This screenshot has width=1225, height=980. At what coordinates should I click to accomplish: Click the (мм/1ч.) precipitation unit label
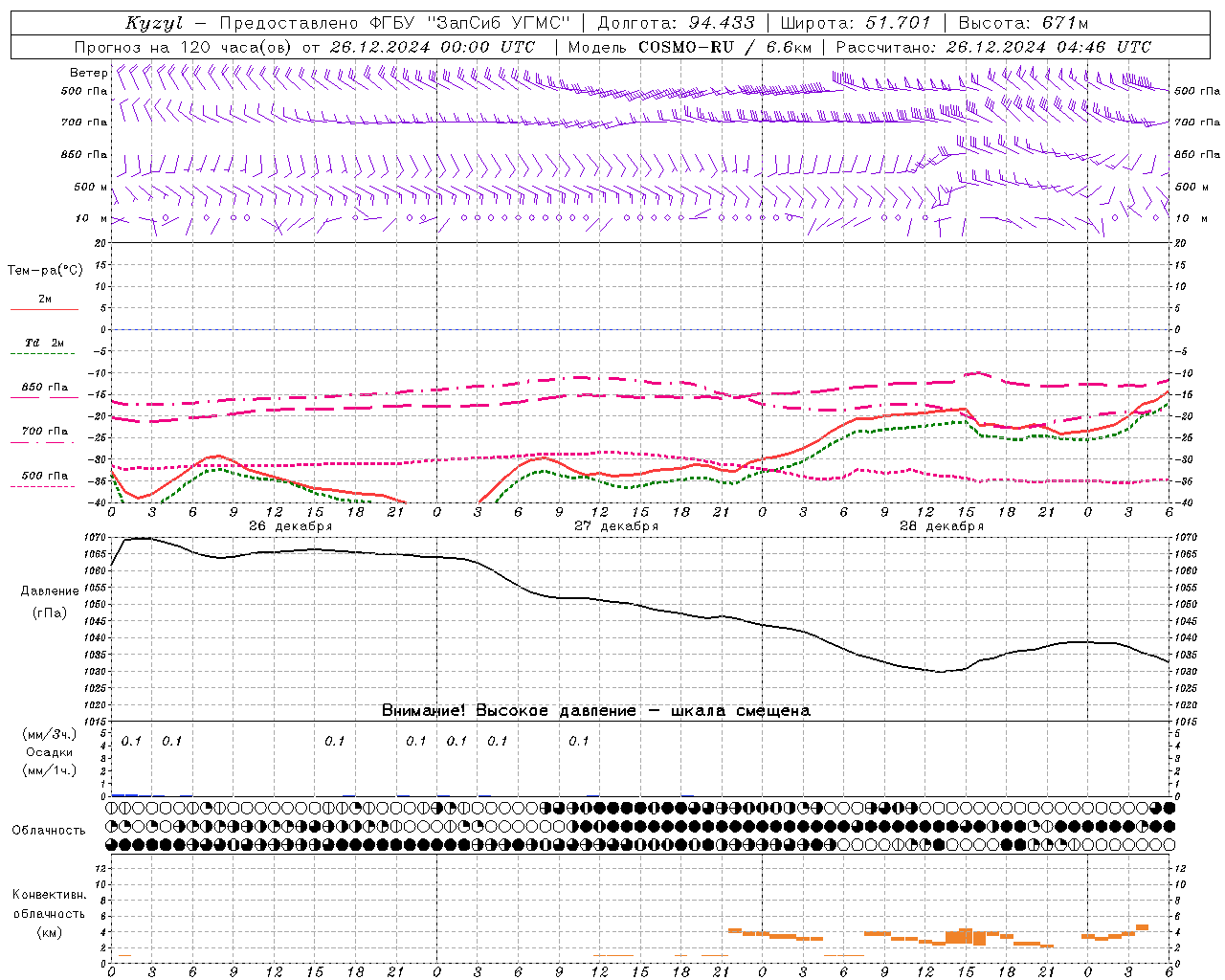click(x=50, y=770)
